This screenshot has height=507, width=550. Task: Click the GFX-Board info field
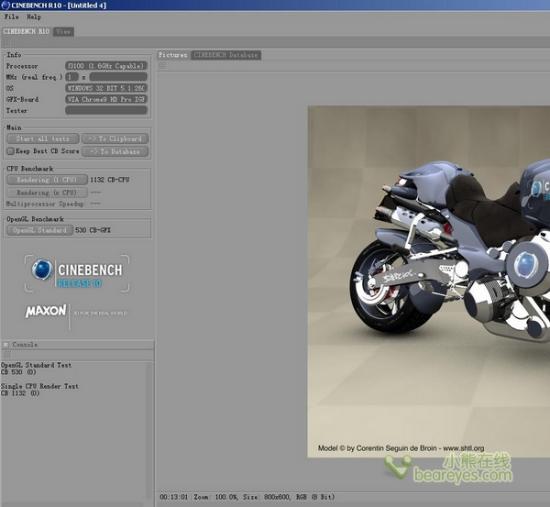(x=106, y=99)
